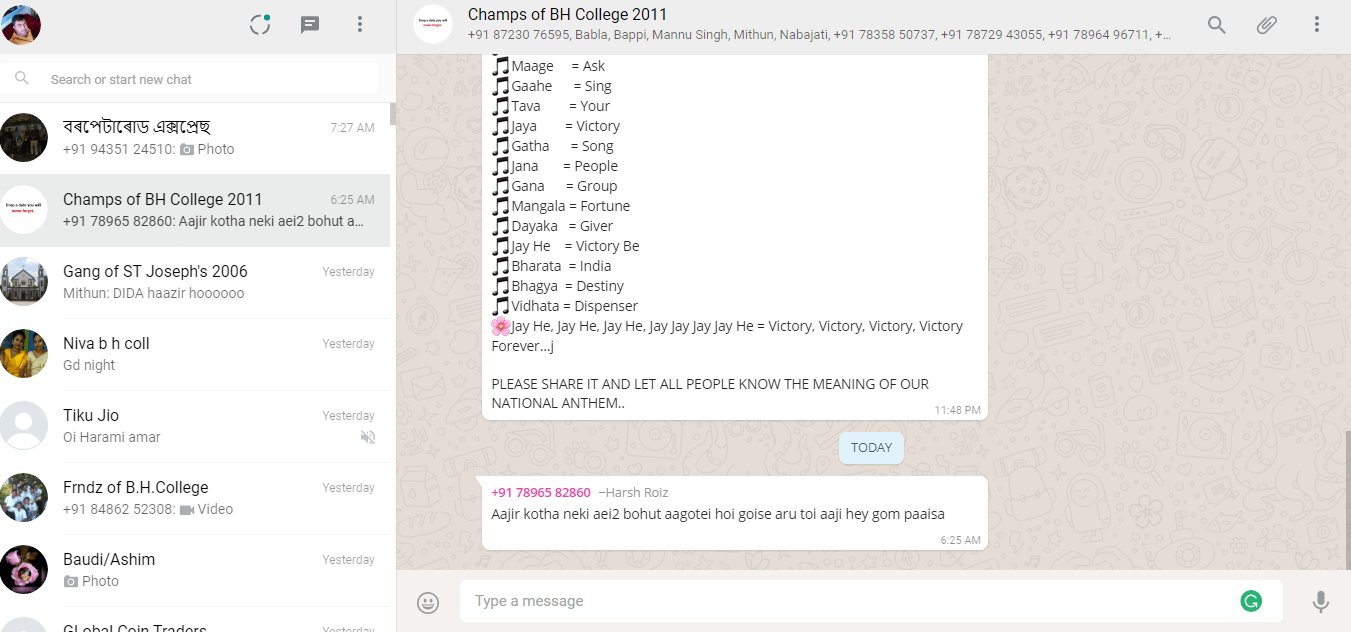Viewport: 1351px width, 632px height.
Task: Click the search magnifier icon in sidebar
Action: click(22, 79)
